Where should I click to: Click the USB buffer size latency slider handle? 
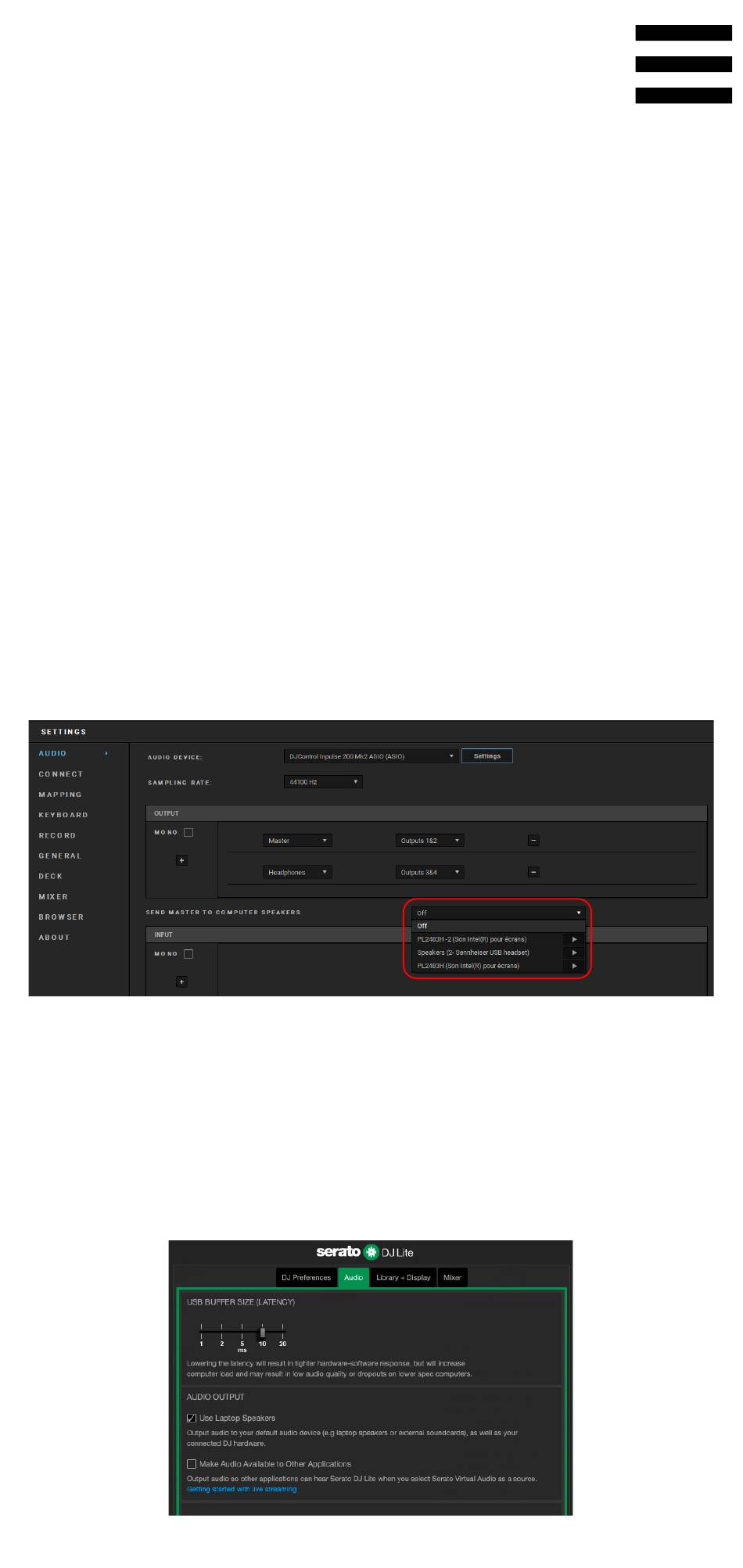pyautogui.click(x=262, y=1333)
